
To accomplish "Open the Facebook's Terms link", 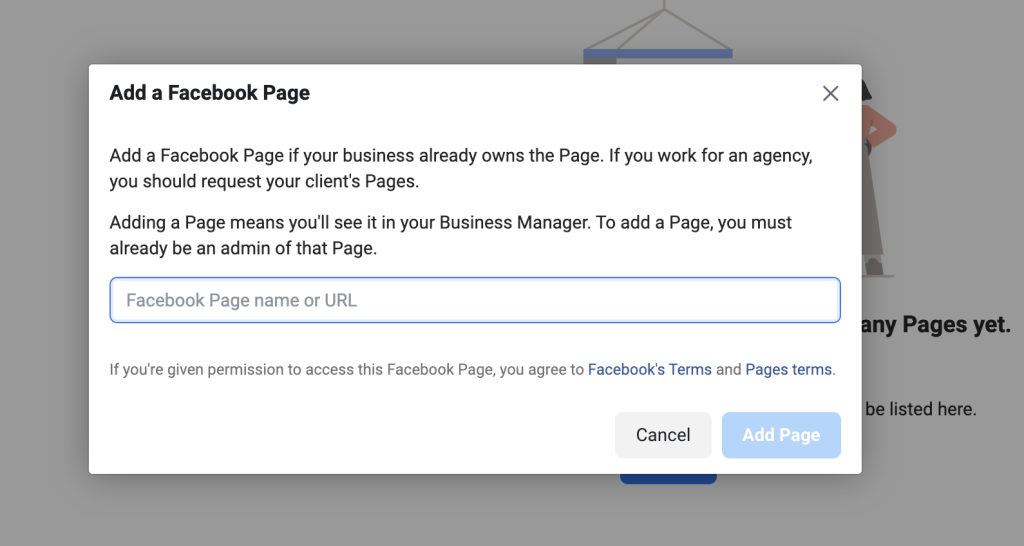I will coord(649,369).
